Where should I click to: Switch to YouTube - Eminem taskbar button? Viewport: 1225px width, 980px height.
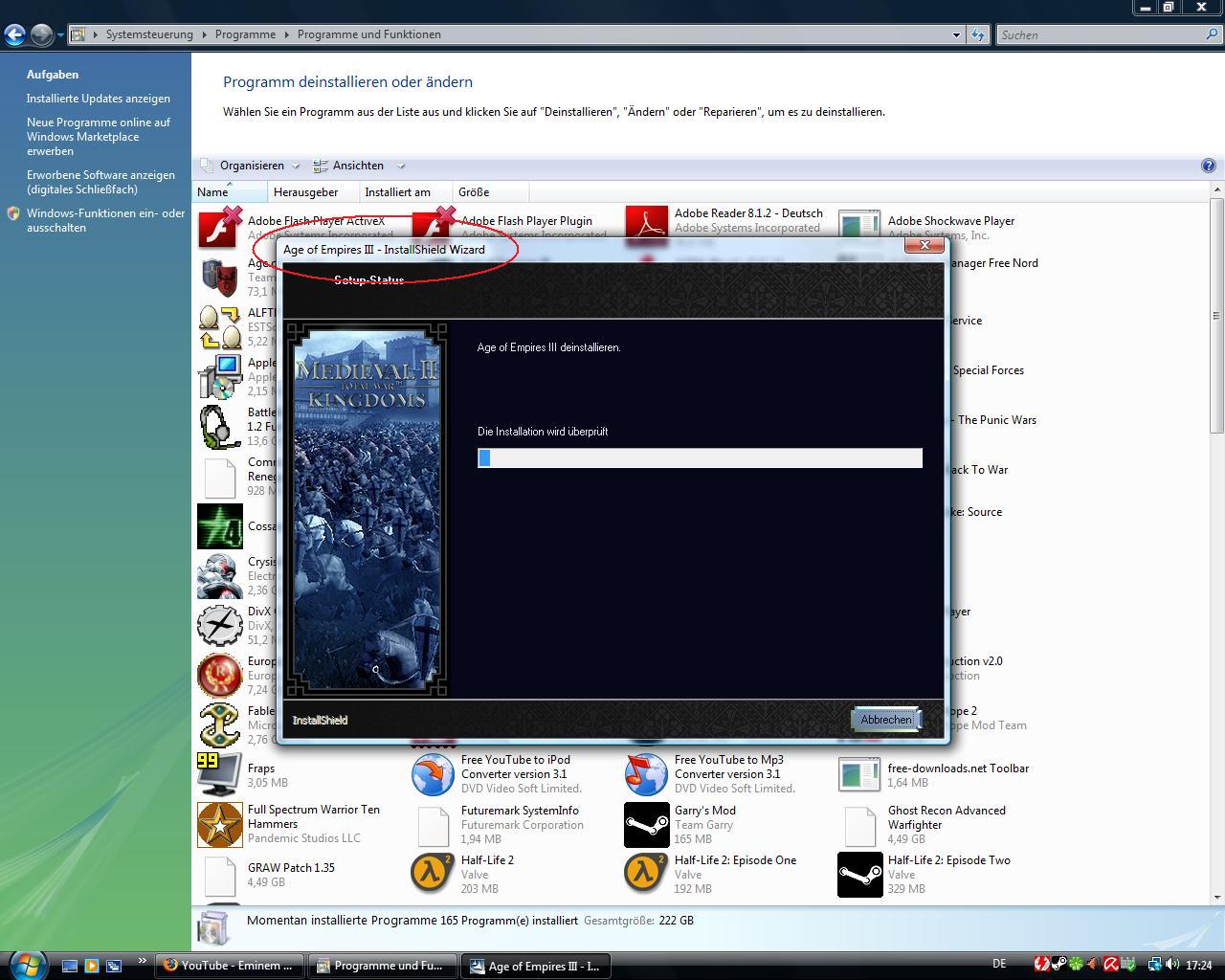[230, 966]
